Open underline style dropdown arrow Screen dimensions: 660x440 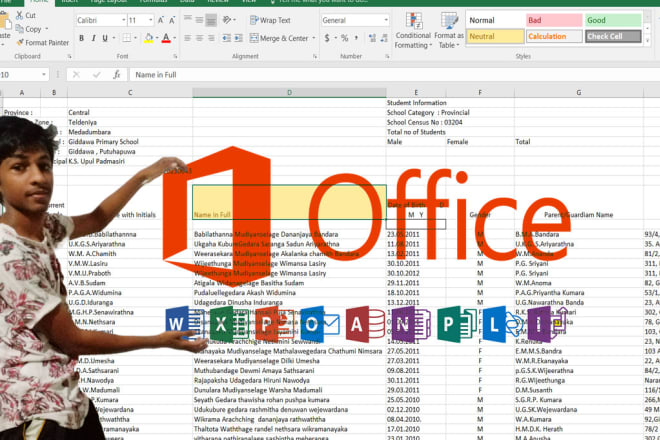(x=114, y=38)
